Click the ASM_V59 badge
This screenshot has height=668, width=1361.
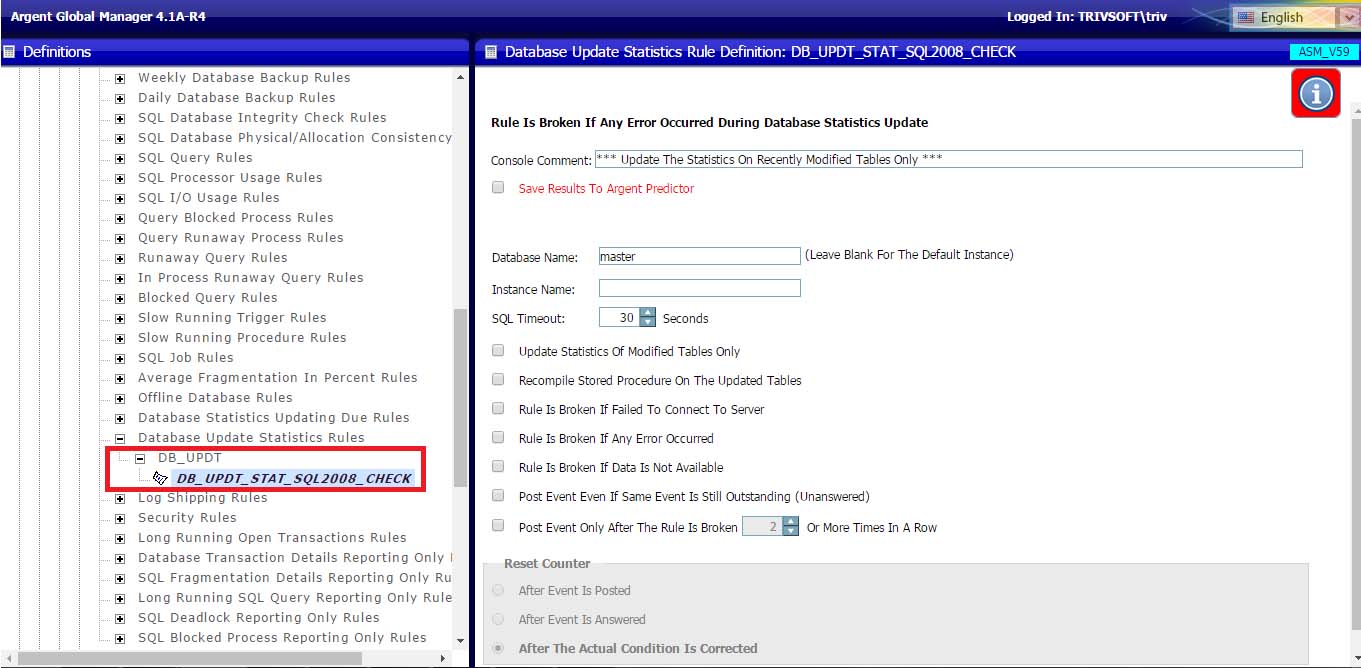coord(1323,52)
